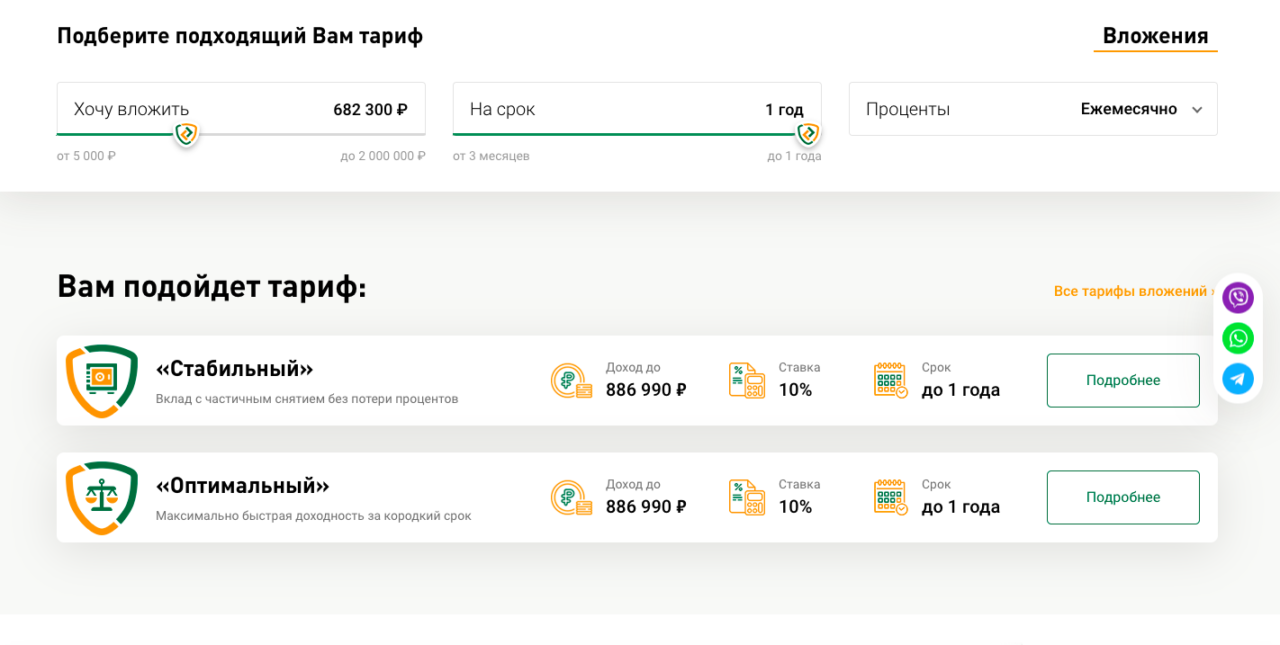Click the Хочу вложить amount slider handle
Image resolution: width=1280 pixels, height=645 pixels.
[x=186, y=134]
